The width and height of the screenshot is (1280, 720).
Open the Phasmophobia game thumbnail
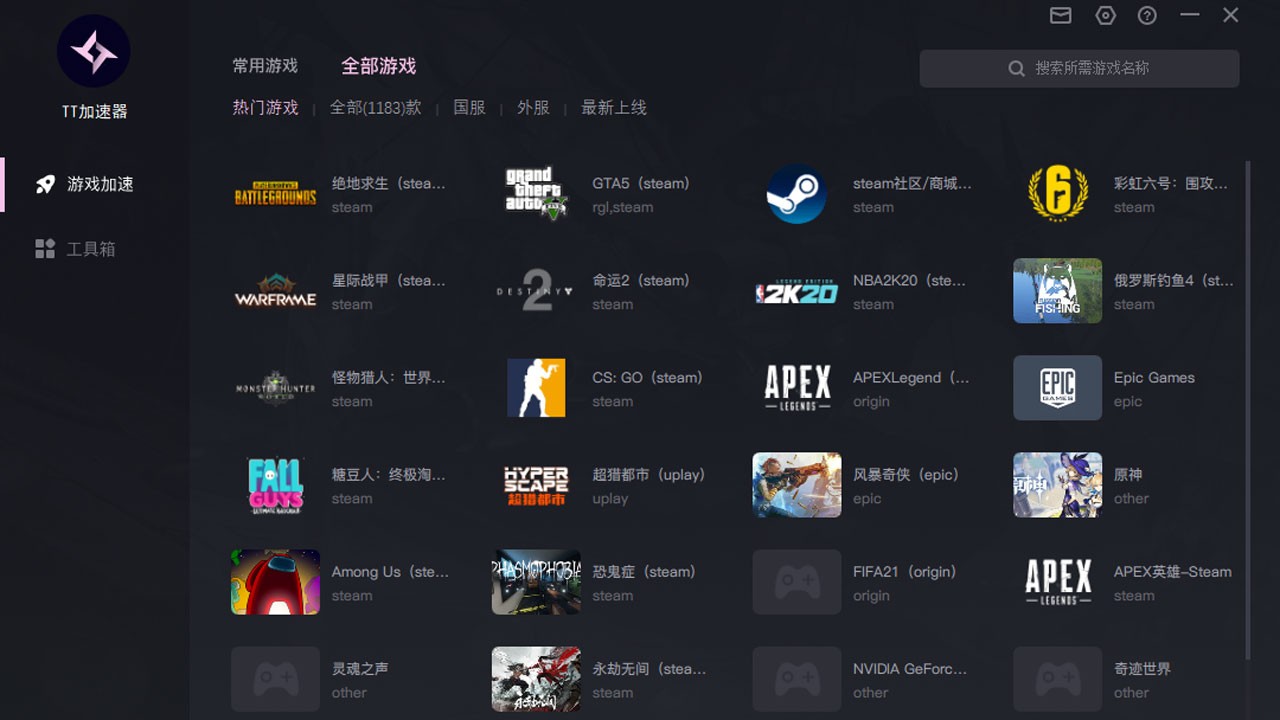(x=536, y=582)
